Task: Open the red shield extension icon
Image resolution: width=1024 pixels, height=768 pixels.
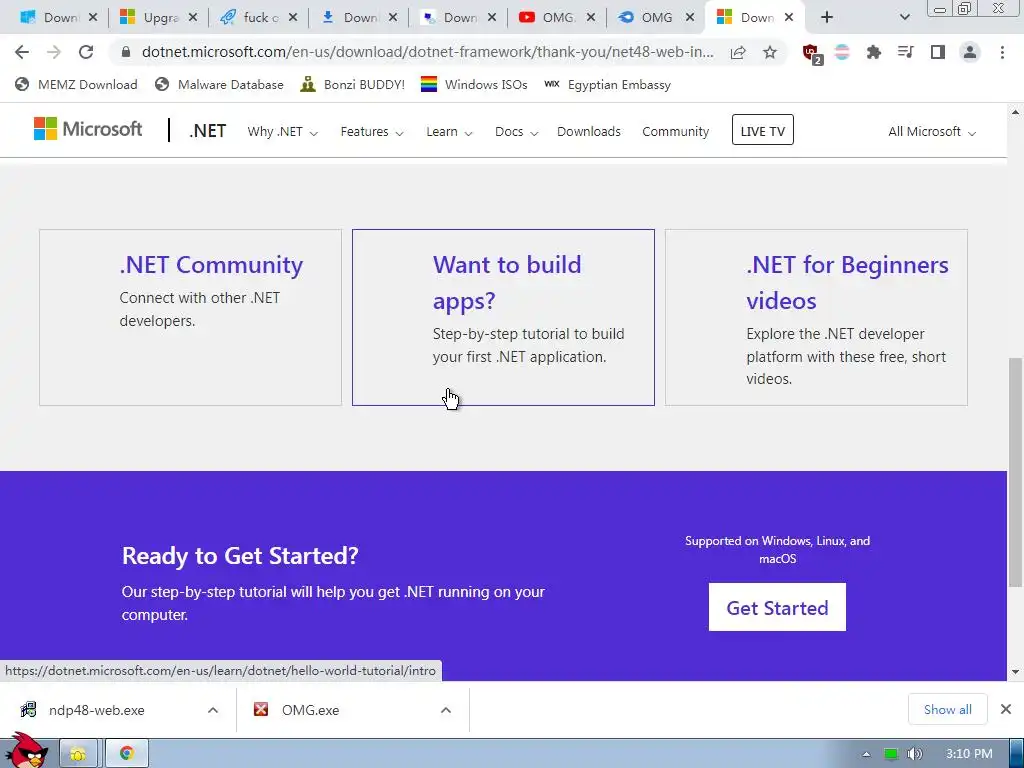Action: point(812,54)
